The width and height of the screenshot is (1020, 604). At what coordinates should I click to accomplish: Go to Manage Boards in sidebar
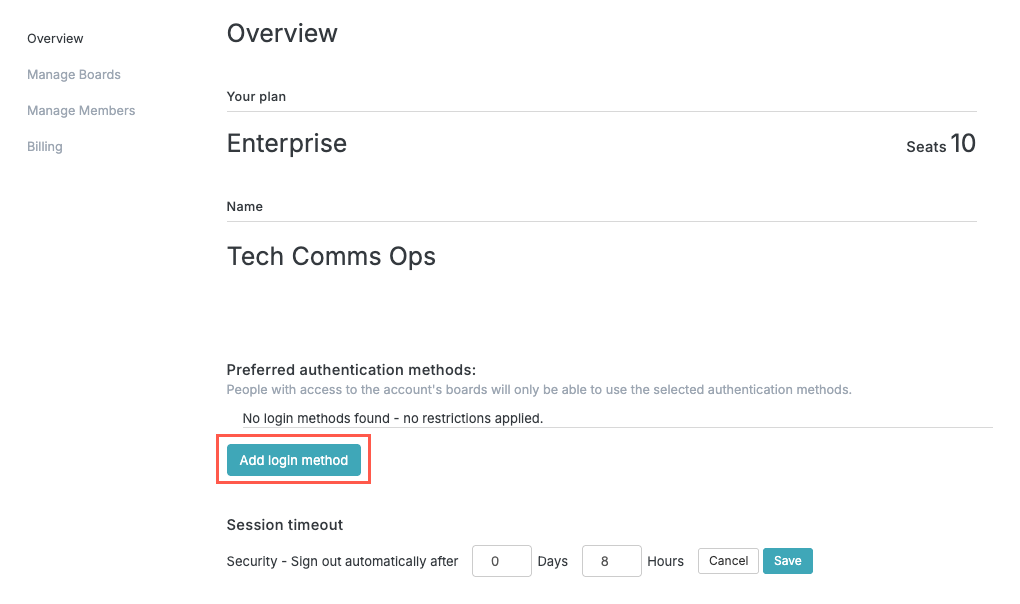tap(74, 75)
